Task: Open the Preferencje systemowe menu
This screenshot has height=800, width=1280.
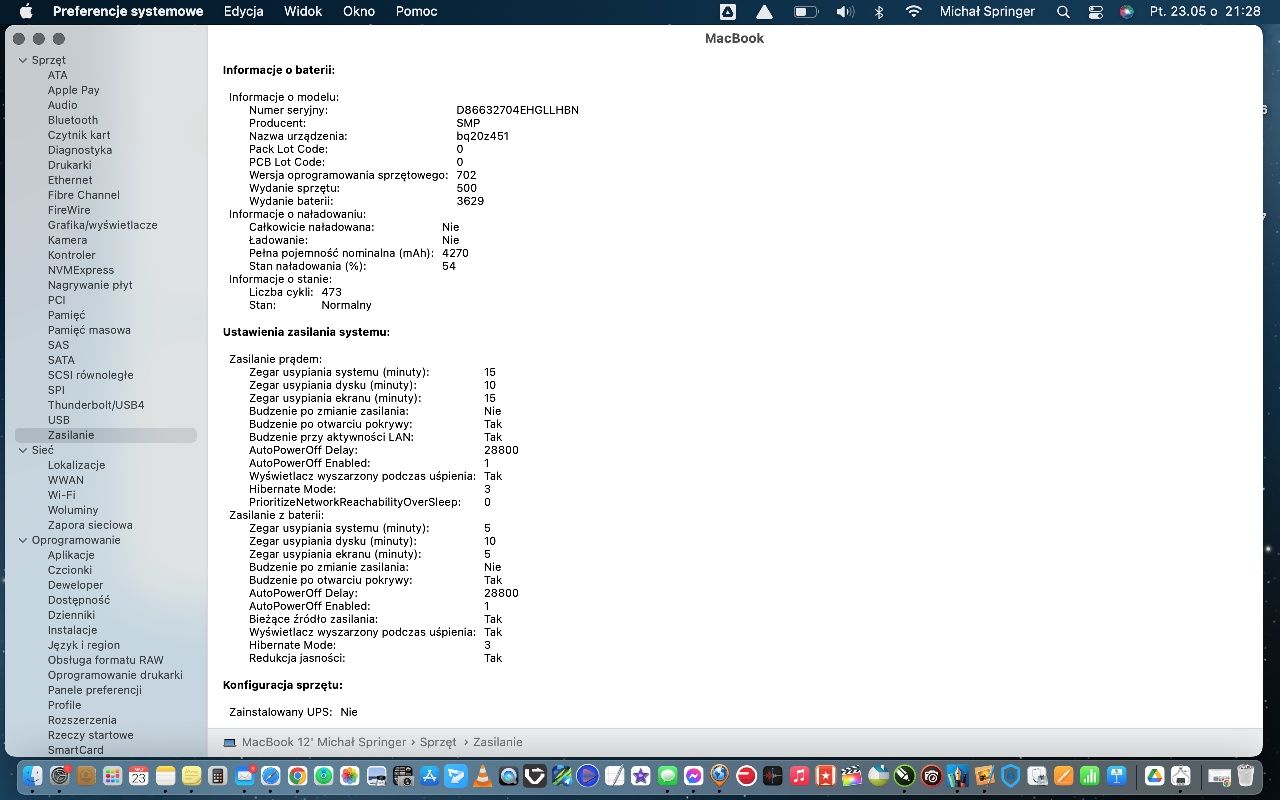Action: tap(128, 11)
